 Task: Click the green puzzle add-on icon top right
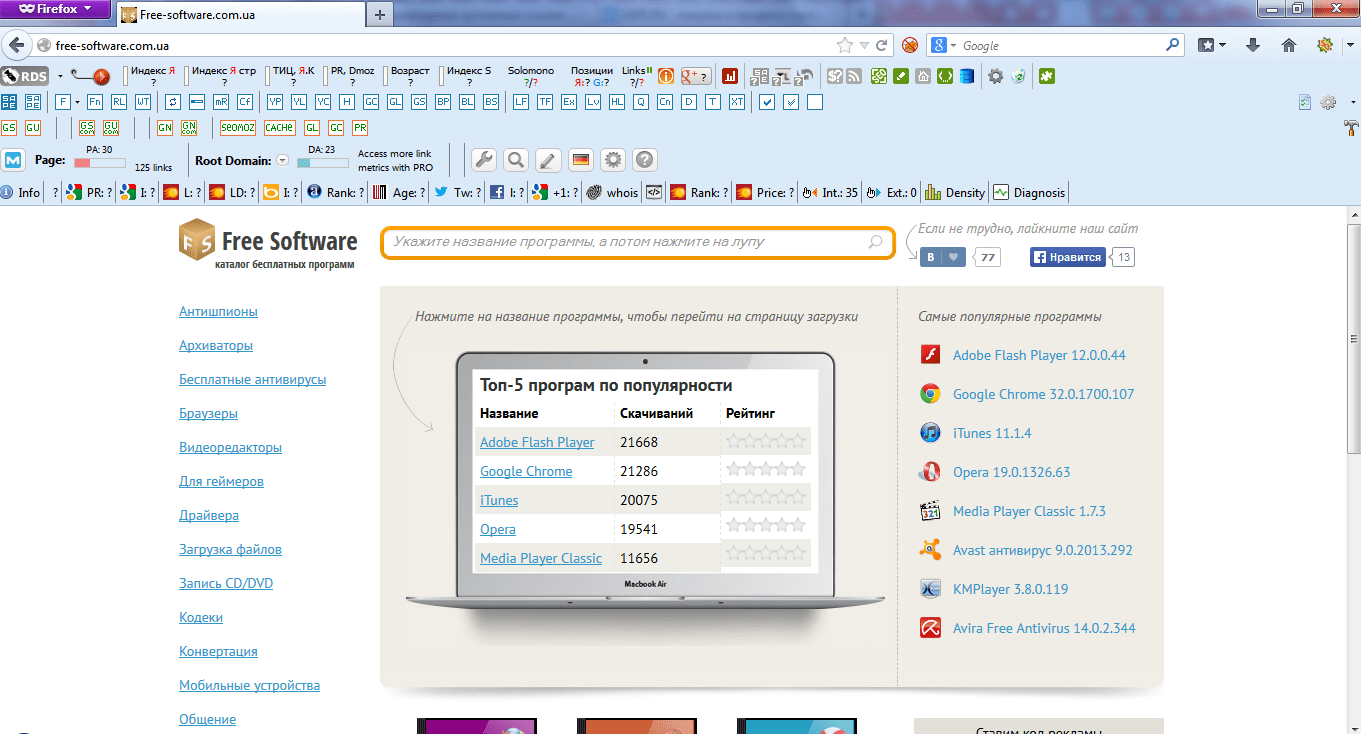1046,75
